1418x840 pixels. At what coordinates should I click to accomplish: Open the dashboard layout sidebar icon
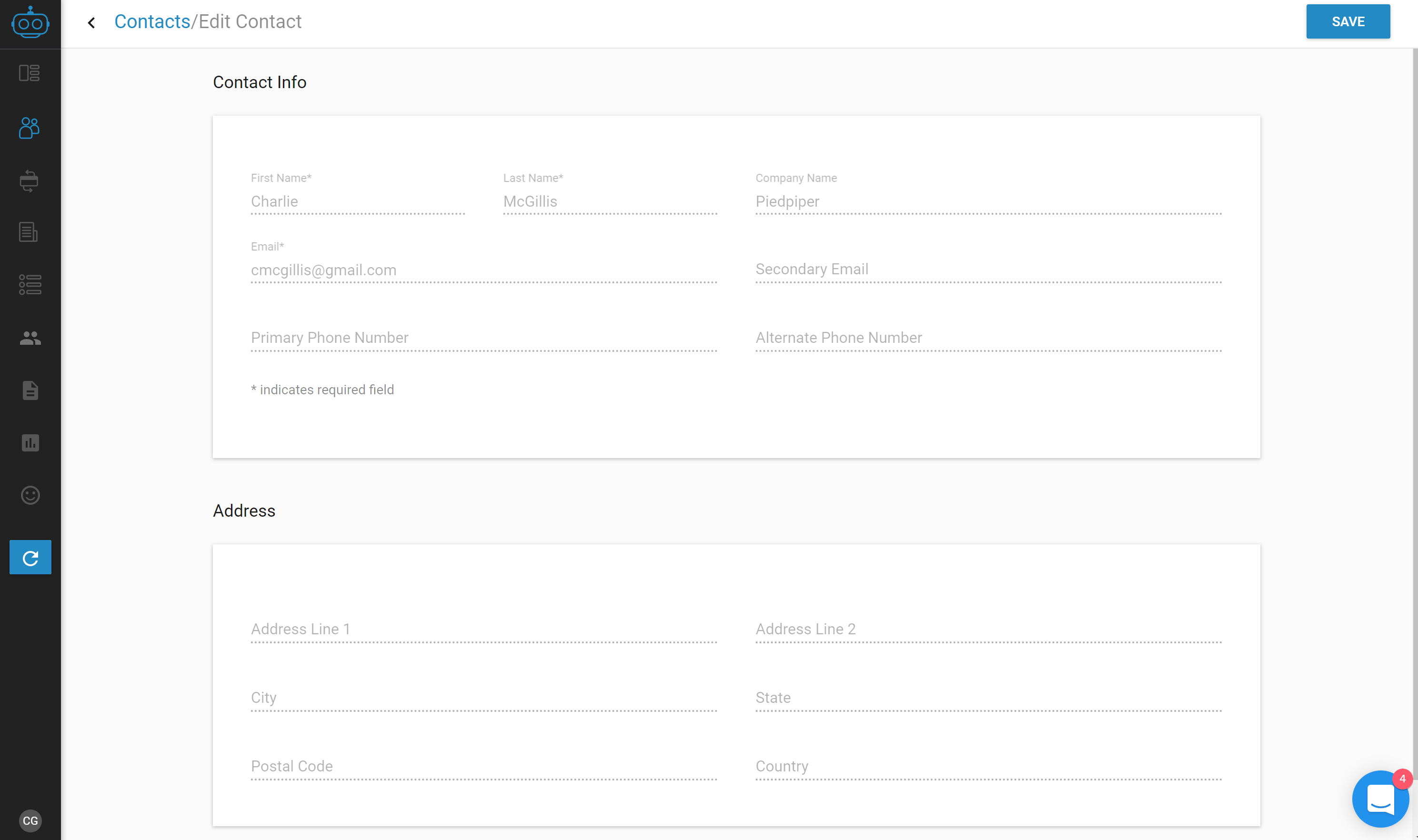pos(30,73)
